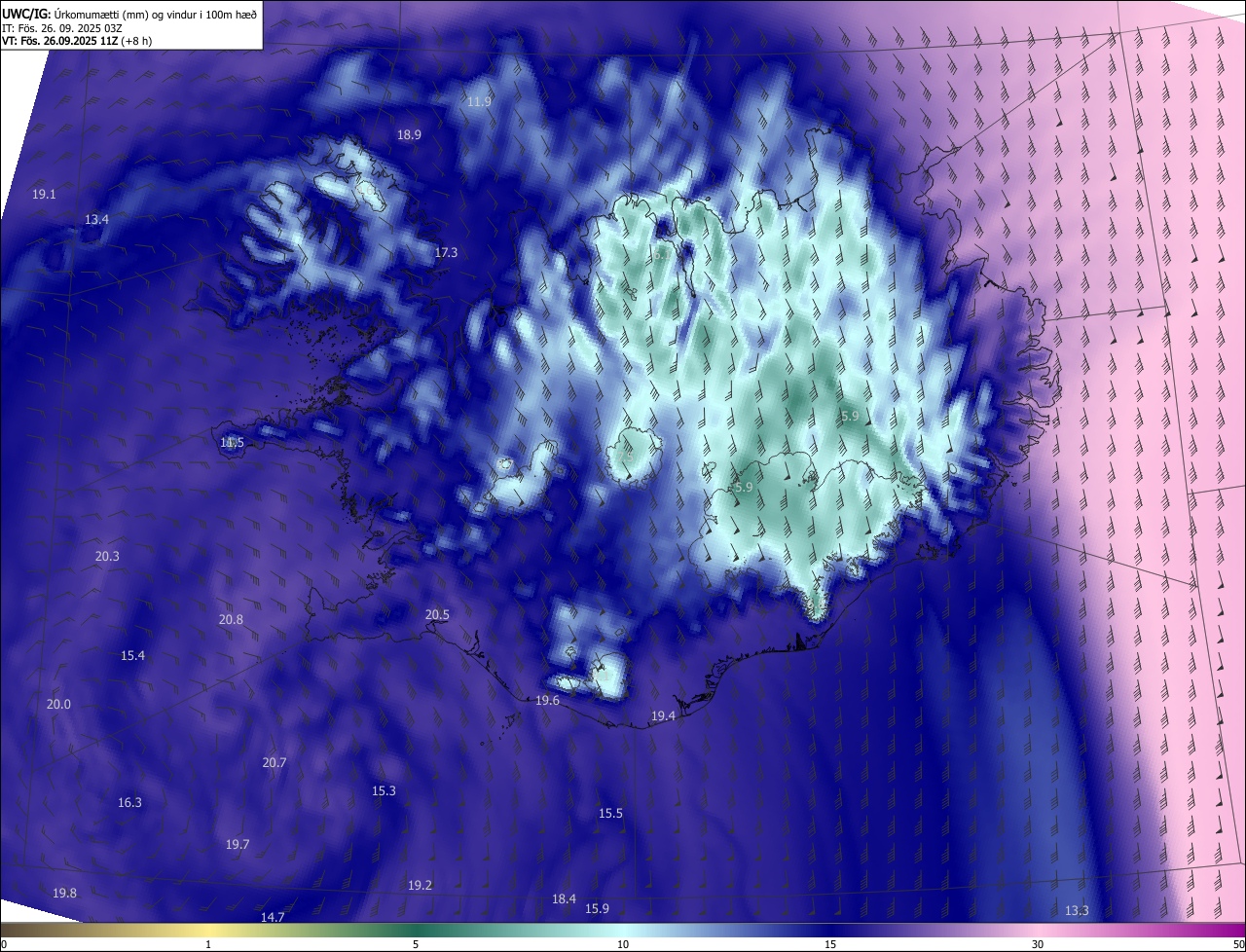Click the 11.5 value on the peninsula
The width and height of the screenshot is (1246, 952).
point(232,443)
